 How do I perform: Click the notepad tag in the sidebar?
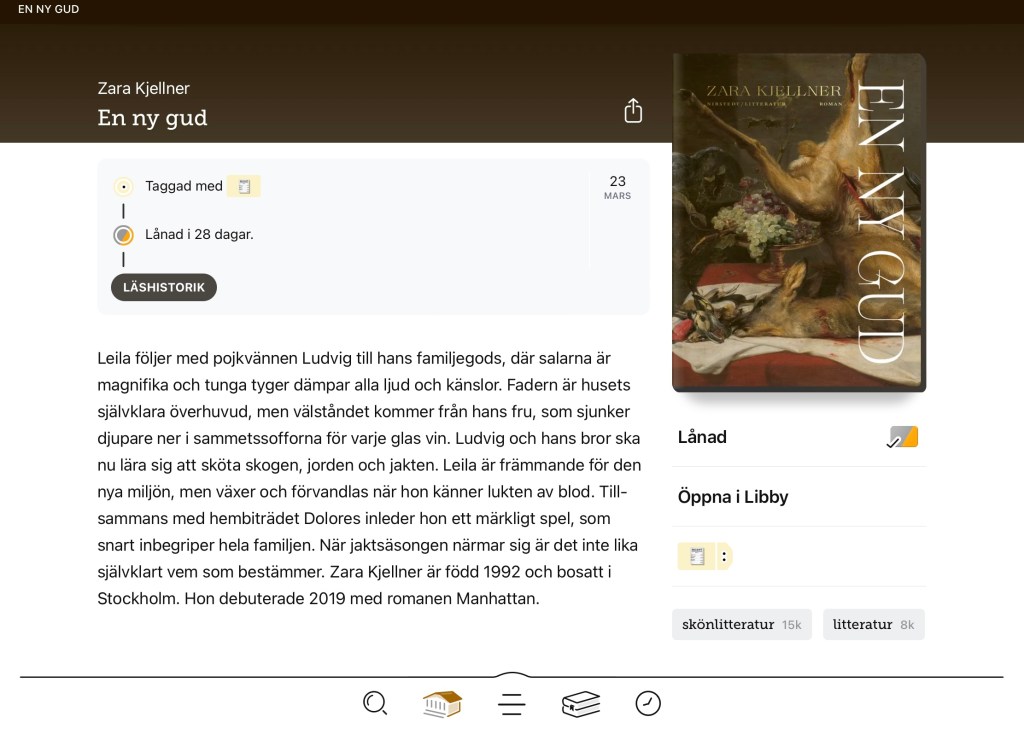(697, 556)
